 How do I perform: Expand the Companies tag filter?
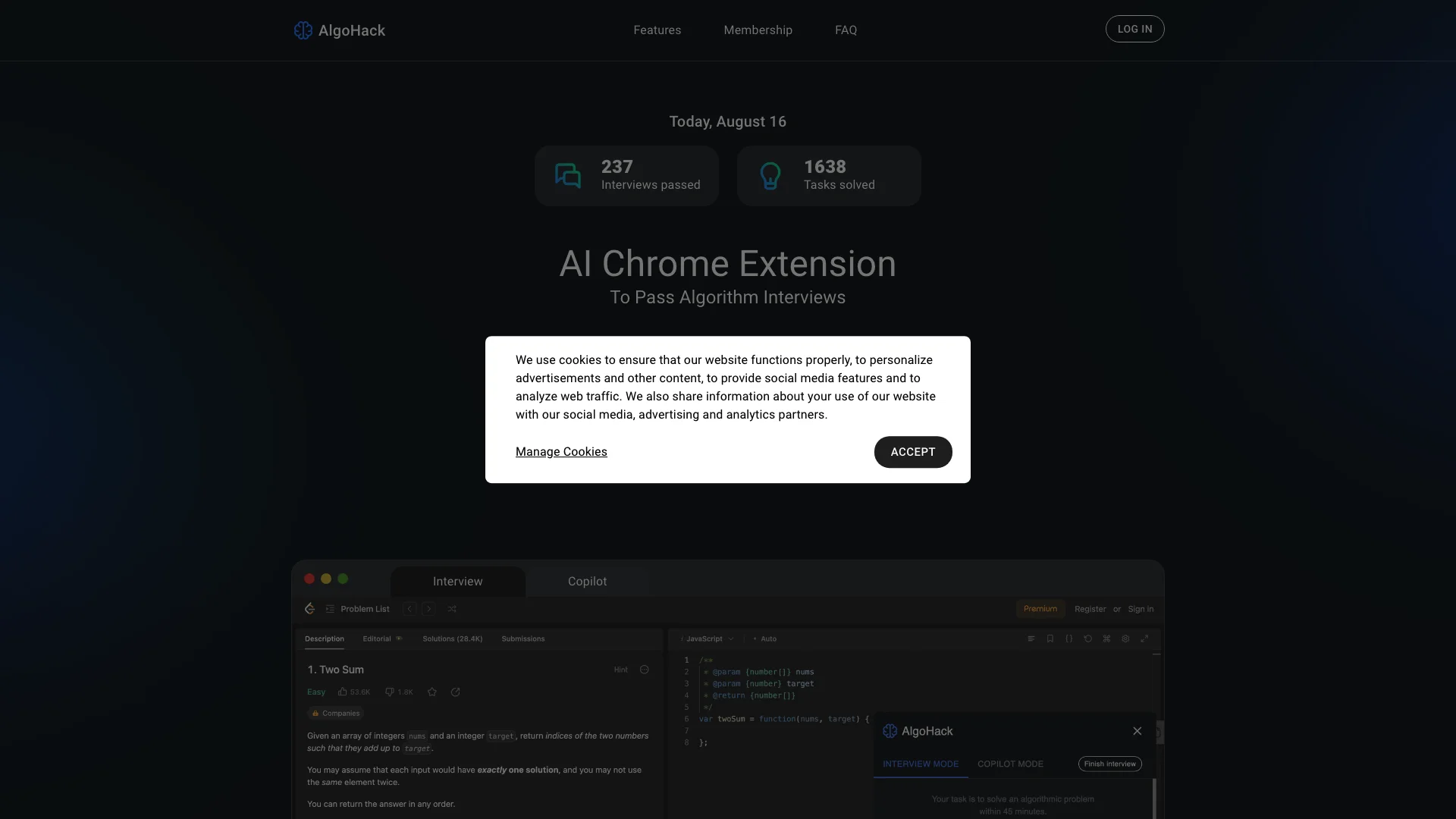pyautogui.click(x=335, y=712)
